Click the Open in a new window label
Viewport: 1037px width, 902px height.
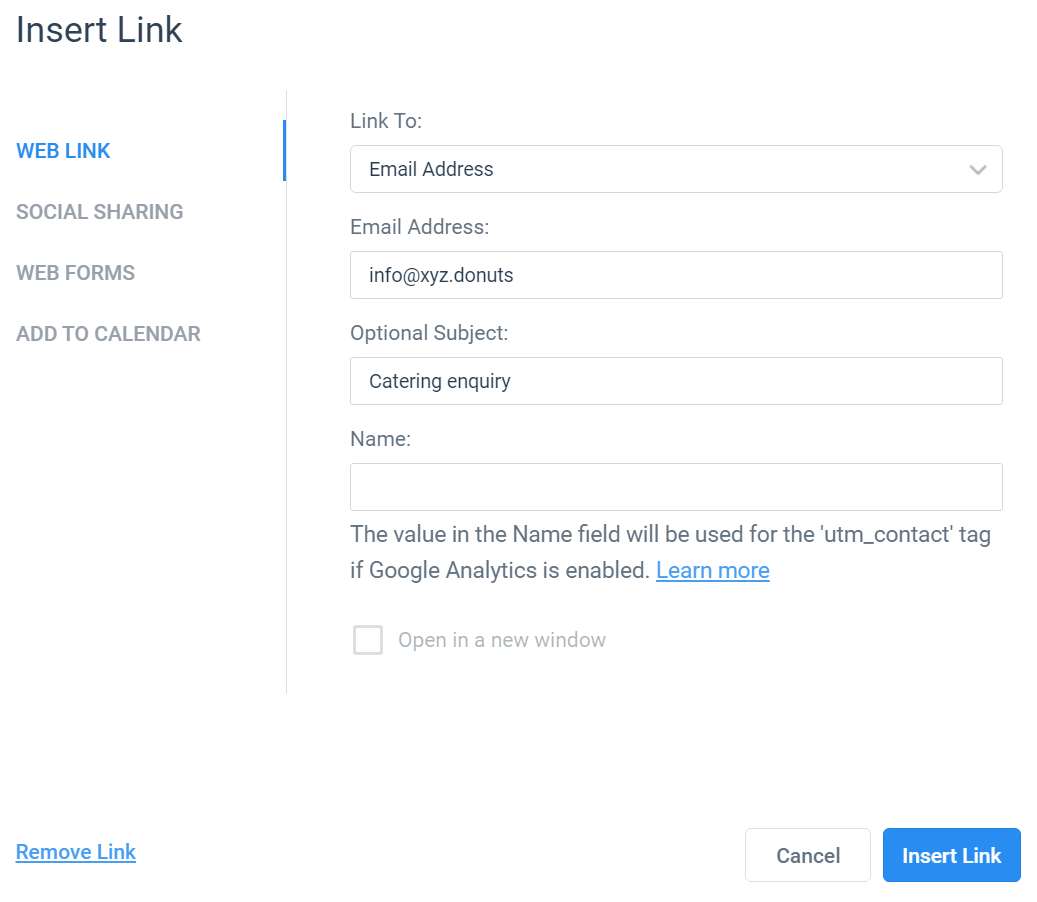[x=501, y=639]
